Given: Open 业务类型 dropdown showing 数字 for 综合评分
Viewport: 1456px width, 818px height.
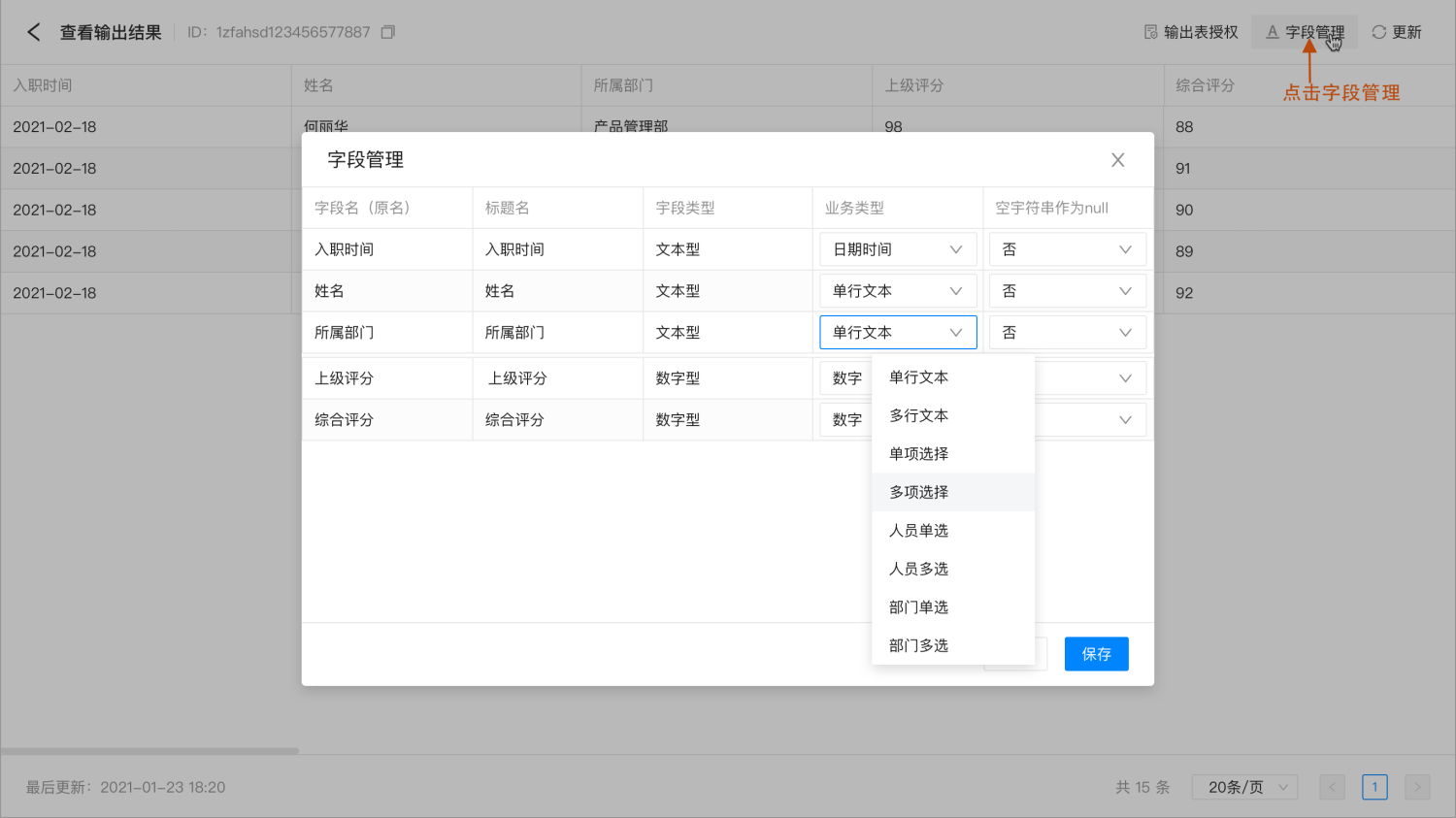Looking at the screenshot, I should pos(846,420).
